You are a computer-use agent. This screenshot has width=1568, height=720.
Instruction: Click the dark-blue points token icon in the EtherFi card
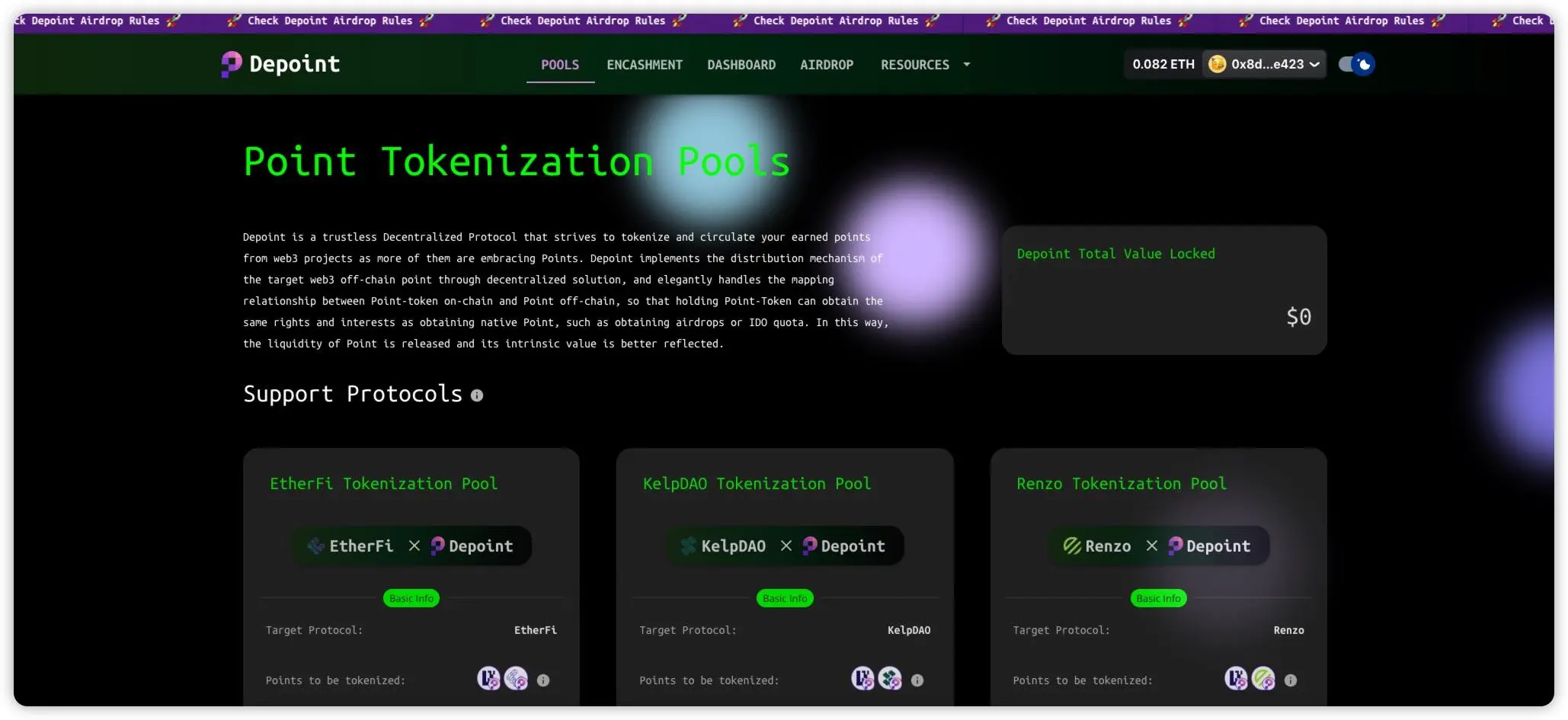pyautogui.click(x=488, y=678)
